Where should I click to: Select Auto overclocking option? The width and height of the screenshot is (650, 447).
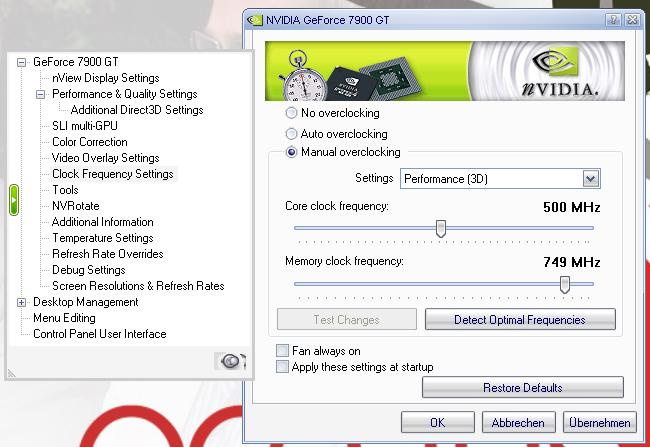[x=291, y=134]
